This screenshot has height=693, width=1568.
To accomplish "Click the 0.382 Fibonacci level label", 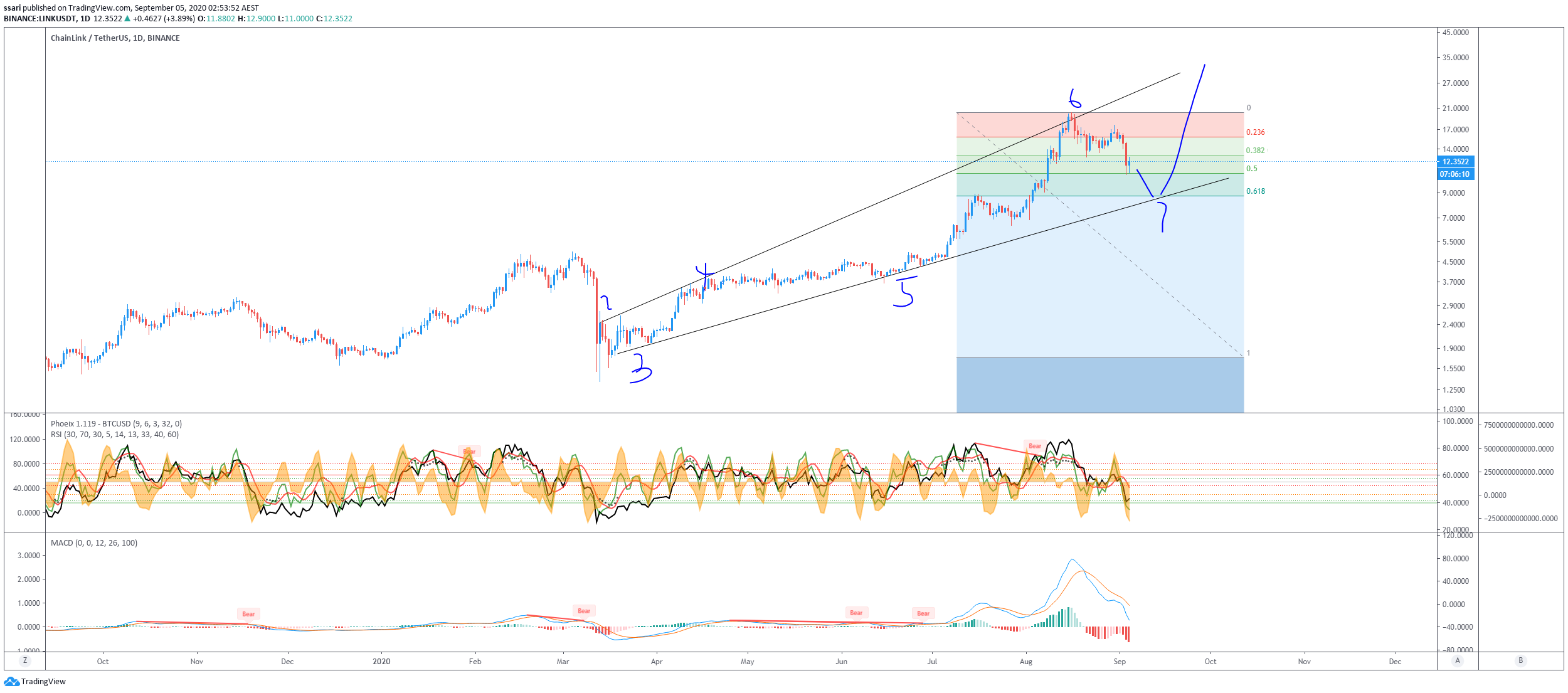I will click(1256, 151).
